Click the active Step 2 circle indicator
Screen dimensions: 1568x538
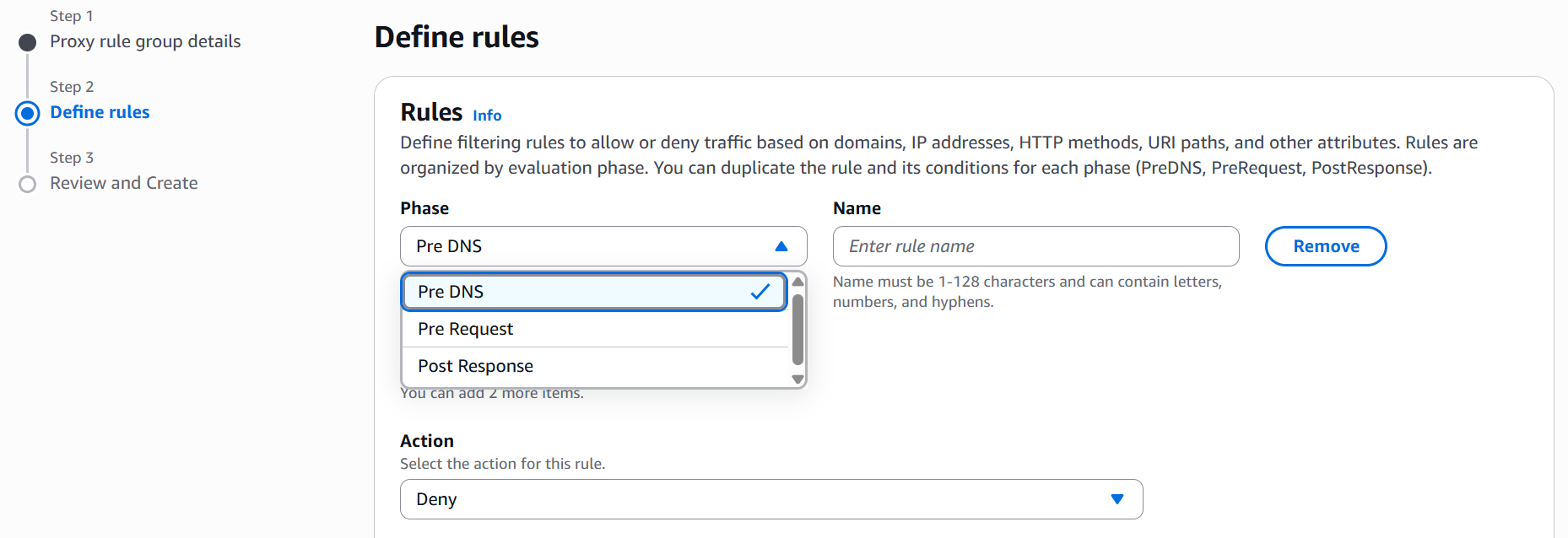28,113
